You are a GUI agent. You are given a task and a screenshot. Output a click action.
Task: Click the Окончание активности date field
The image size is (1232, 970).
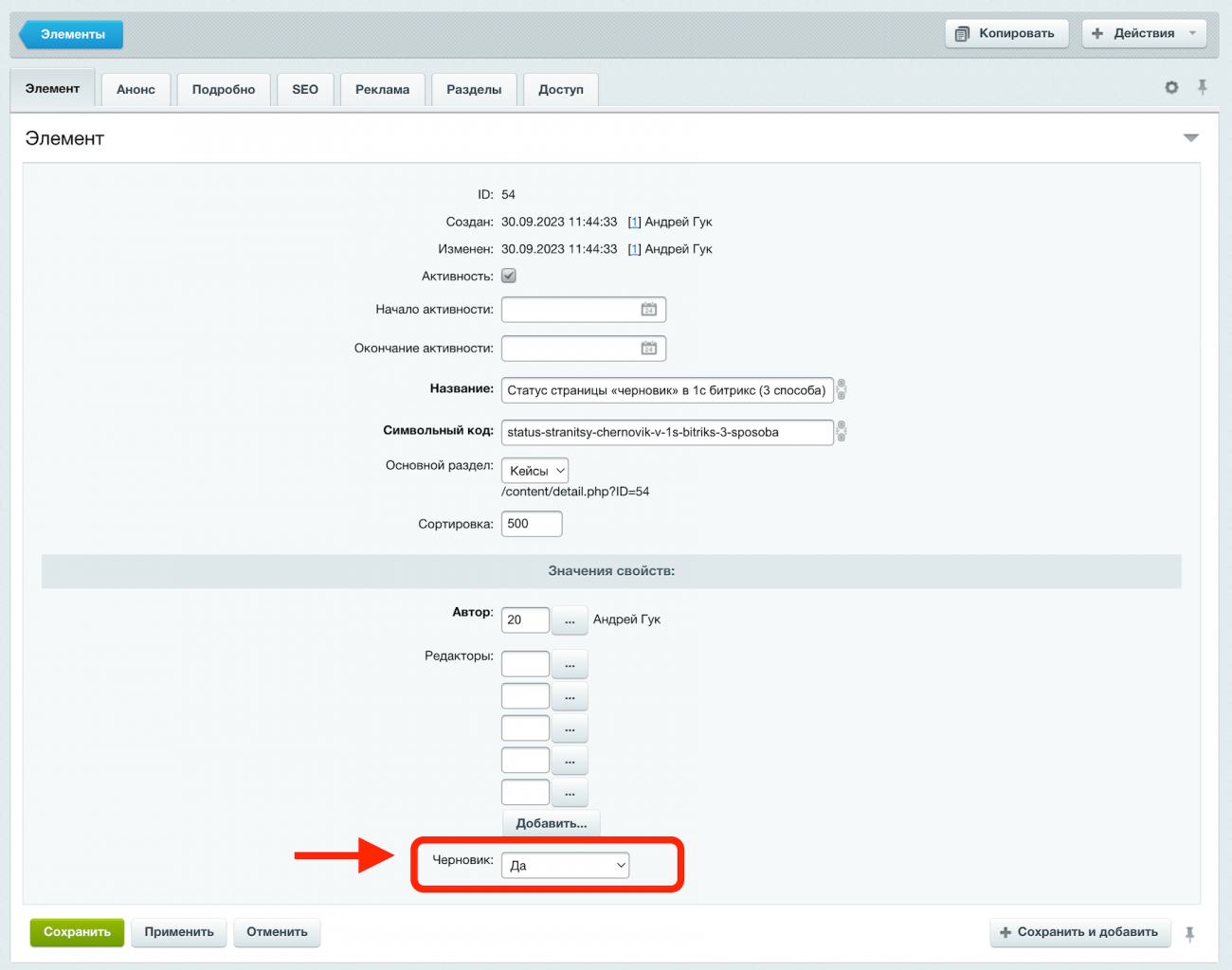coord(584,349)
